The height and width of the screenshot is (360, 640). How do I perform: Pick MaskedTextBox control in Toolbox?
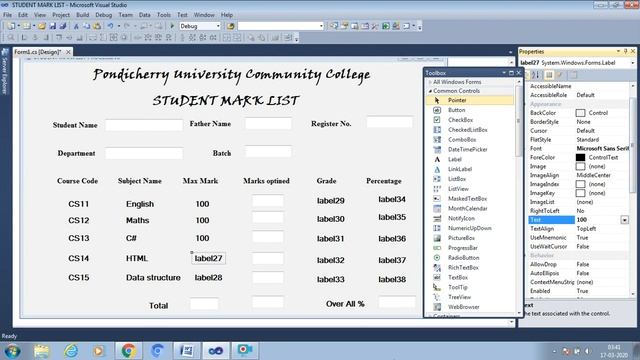(467, 198)
